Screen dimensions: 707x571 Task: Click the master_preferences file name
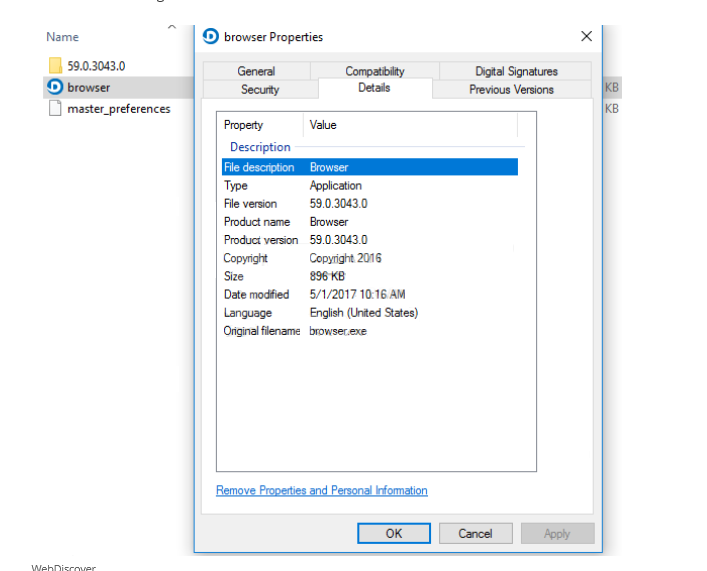click(119, 109)
